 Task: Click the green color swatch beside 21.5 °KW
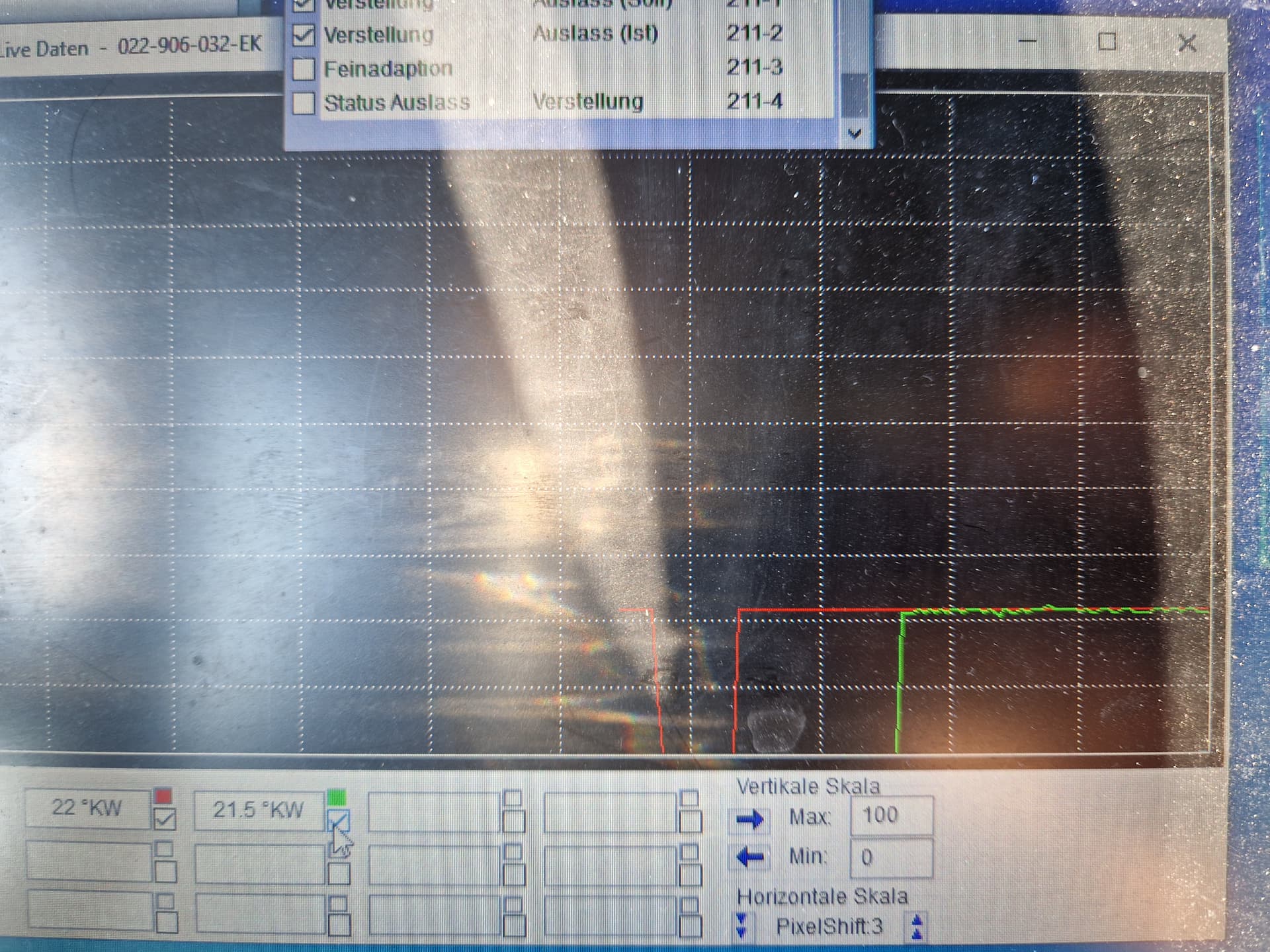pyautogui.click(x=337, y=797)
